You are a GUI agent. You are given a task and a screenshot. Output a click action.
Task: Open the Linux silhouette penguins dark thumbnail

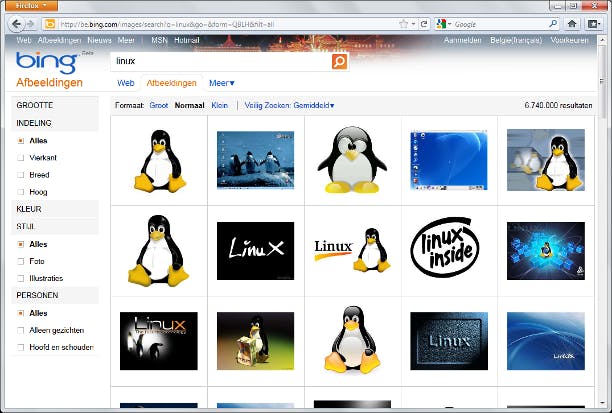tap(158, 341)
